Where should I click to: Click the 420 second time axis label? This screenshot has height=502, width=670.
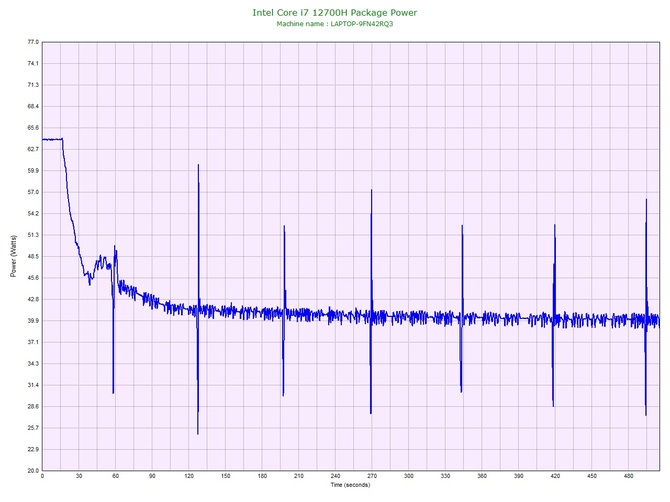[555, 476]
